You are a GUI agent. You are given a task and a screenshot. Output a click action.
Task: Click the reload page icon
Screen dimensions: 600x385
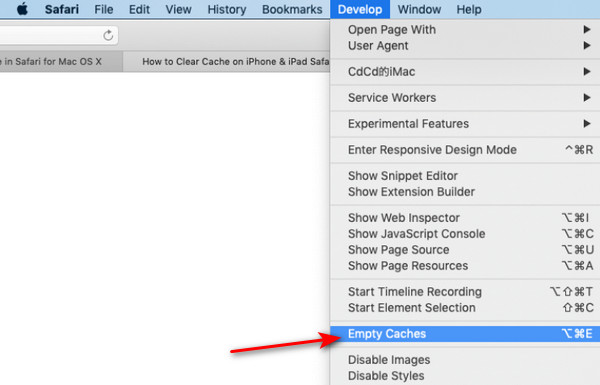[108, 35]
